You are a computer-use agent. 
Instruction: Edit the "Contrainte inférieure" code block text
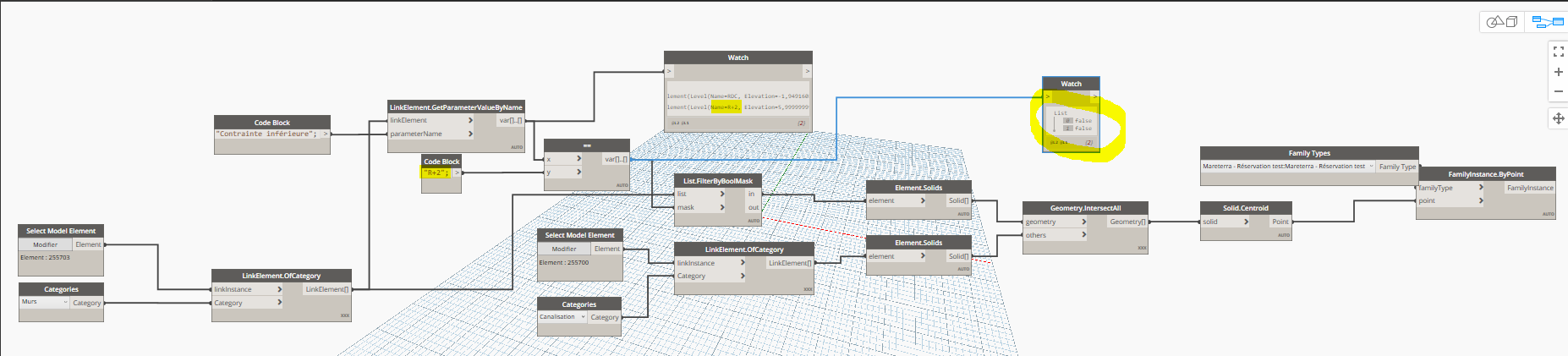266,134
